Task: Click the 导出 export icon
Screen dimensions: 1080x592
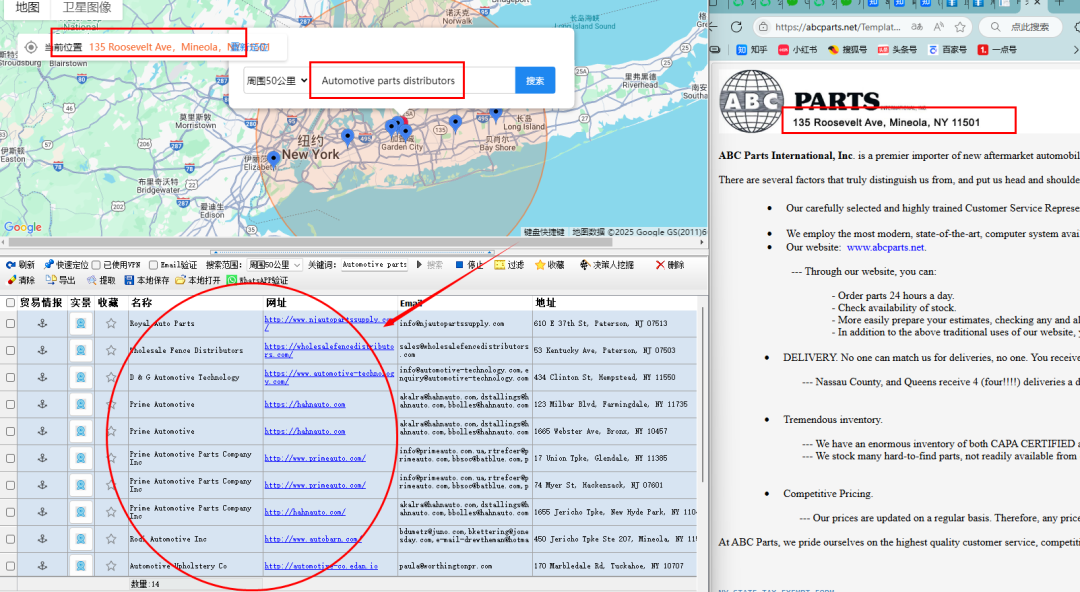Action: [x=51, y=280]
